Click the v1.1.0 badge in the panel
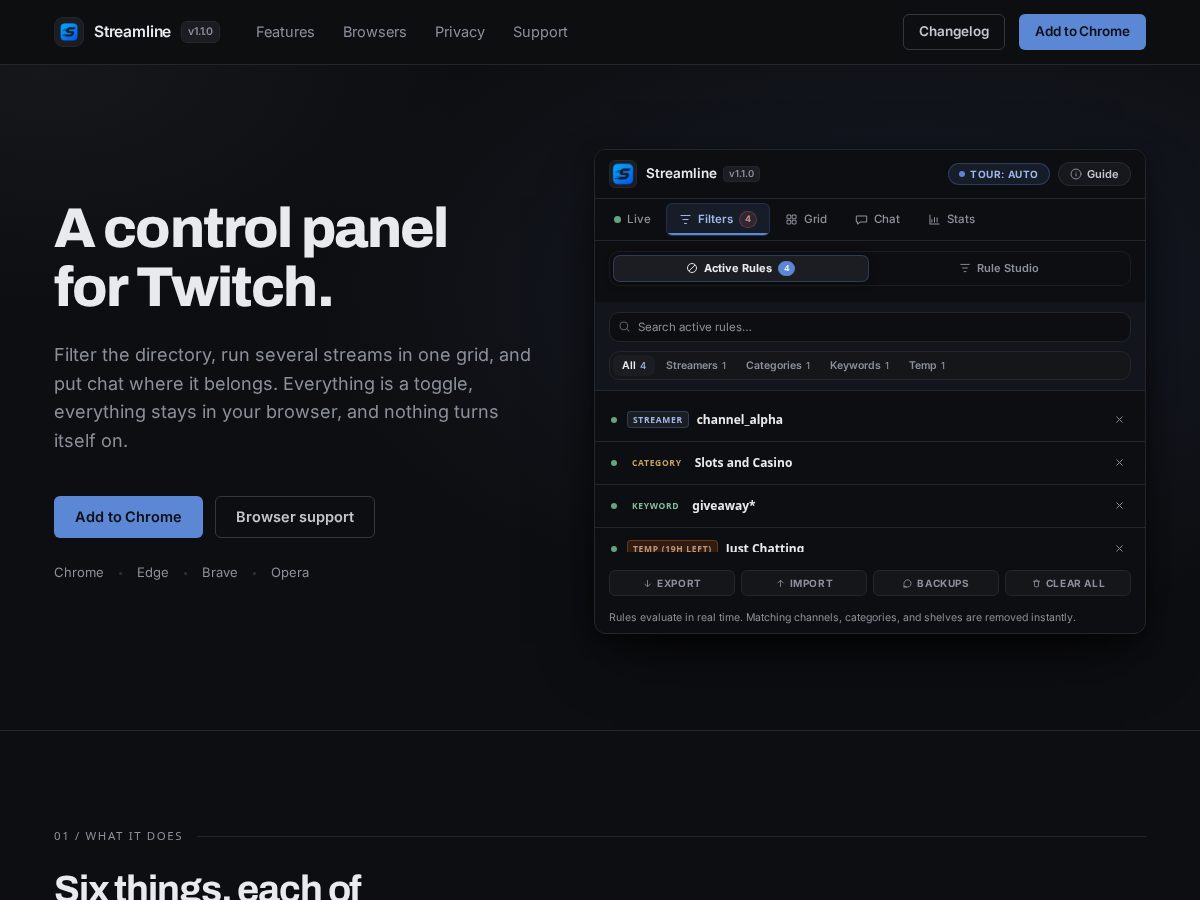This screenshot has width=1200, height=900. [742, 174]
